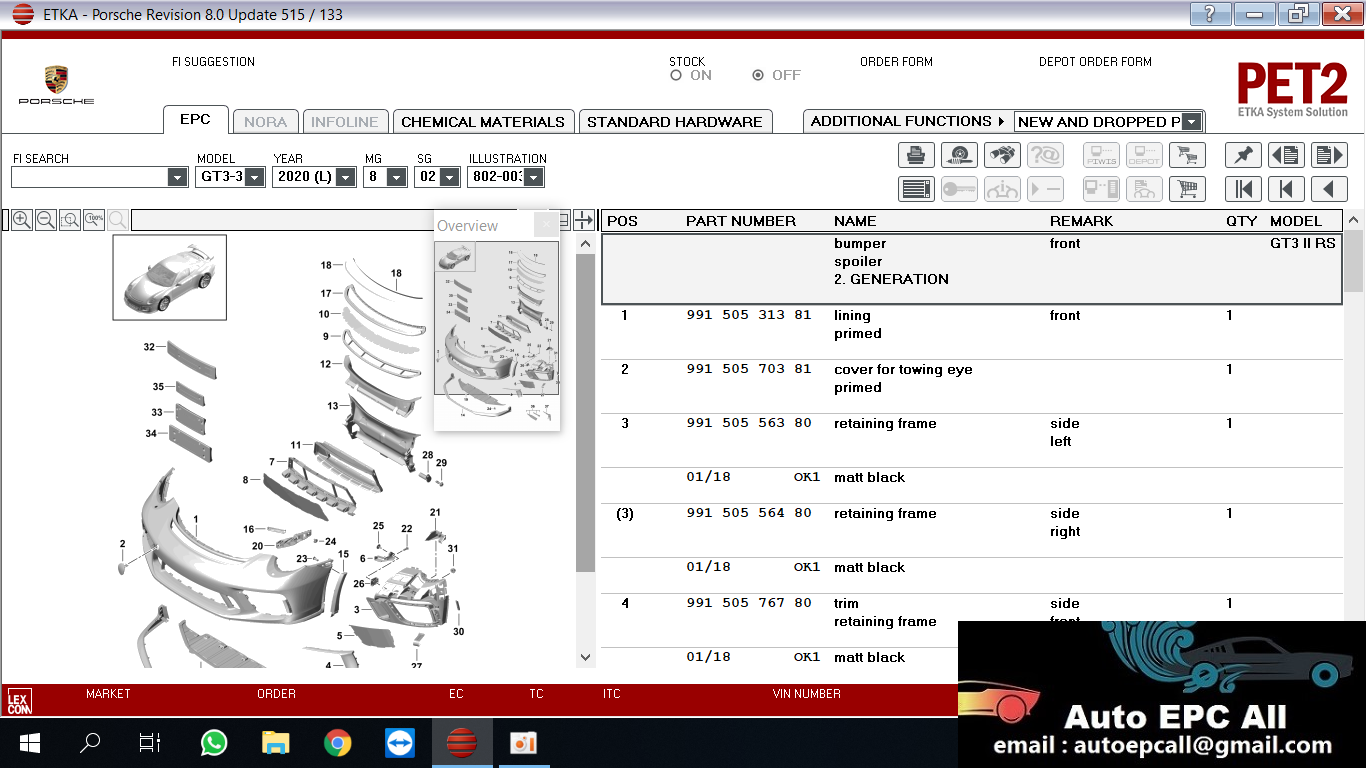This screenshot has width=1366, height=768.
Task: Reset illustration zoom to 100%
Action: (x=93, y=220)
